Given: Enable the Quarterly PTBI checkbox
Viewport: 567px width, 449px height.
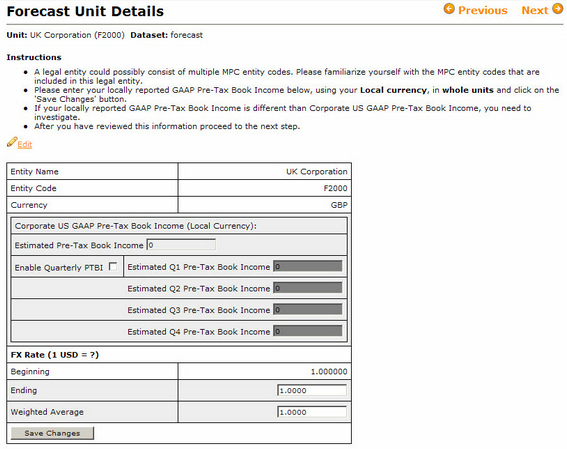Looking at the screenshot, I should pos(113,266).
